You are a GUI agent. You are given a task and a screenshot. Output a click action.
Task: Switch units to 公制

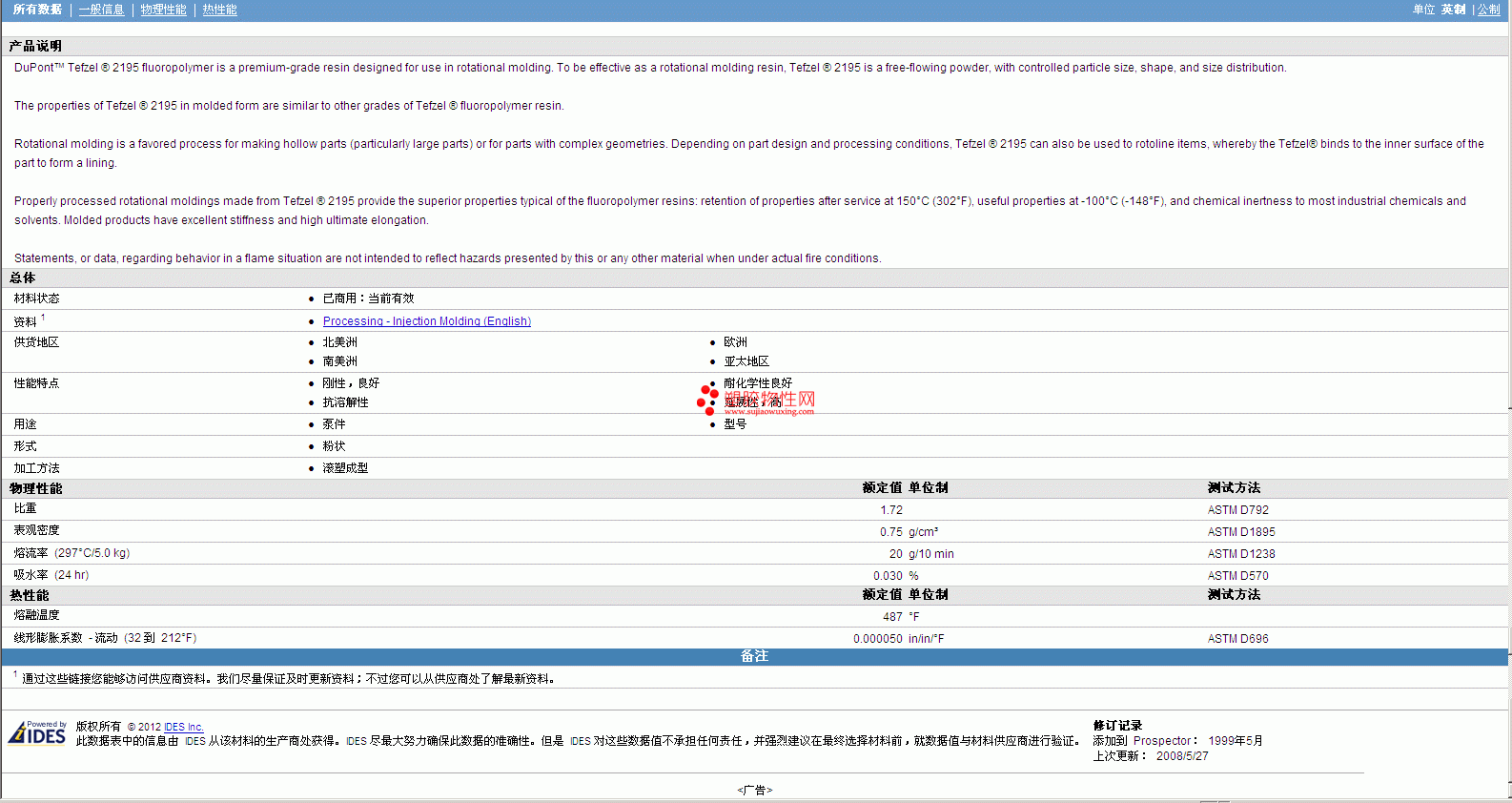tap(1488, 10)
